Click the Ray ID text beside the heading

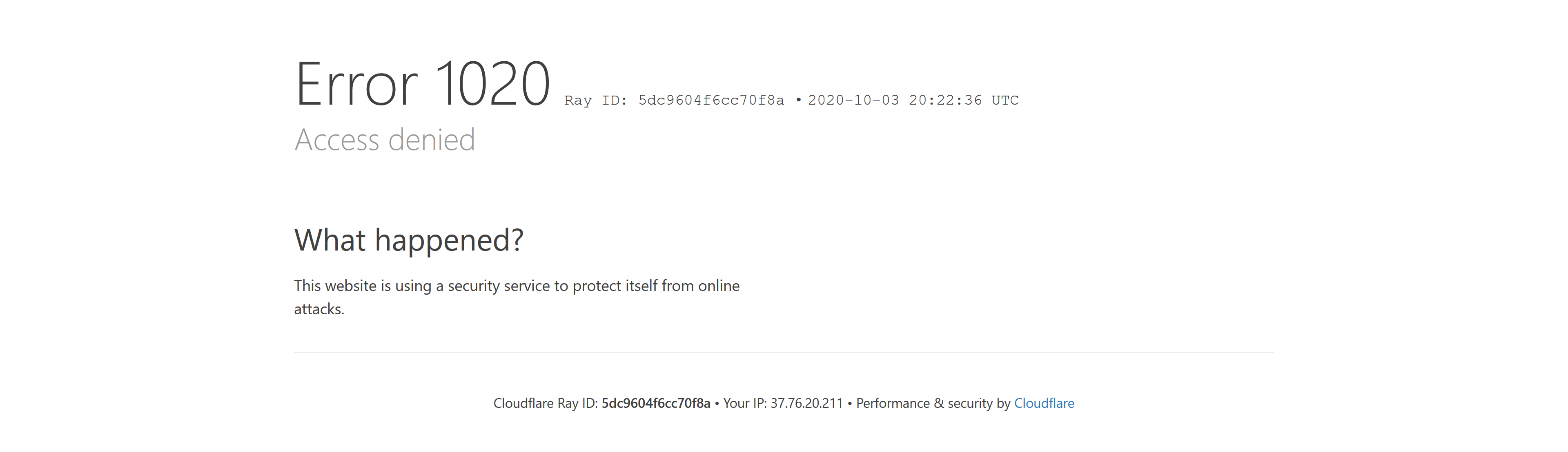[x=675, y=101]
